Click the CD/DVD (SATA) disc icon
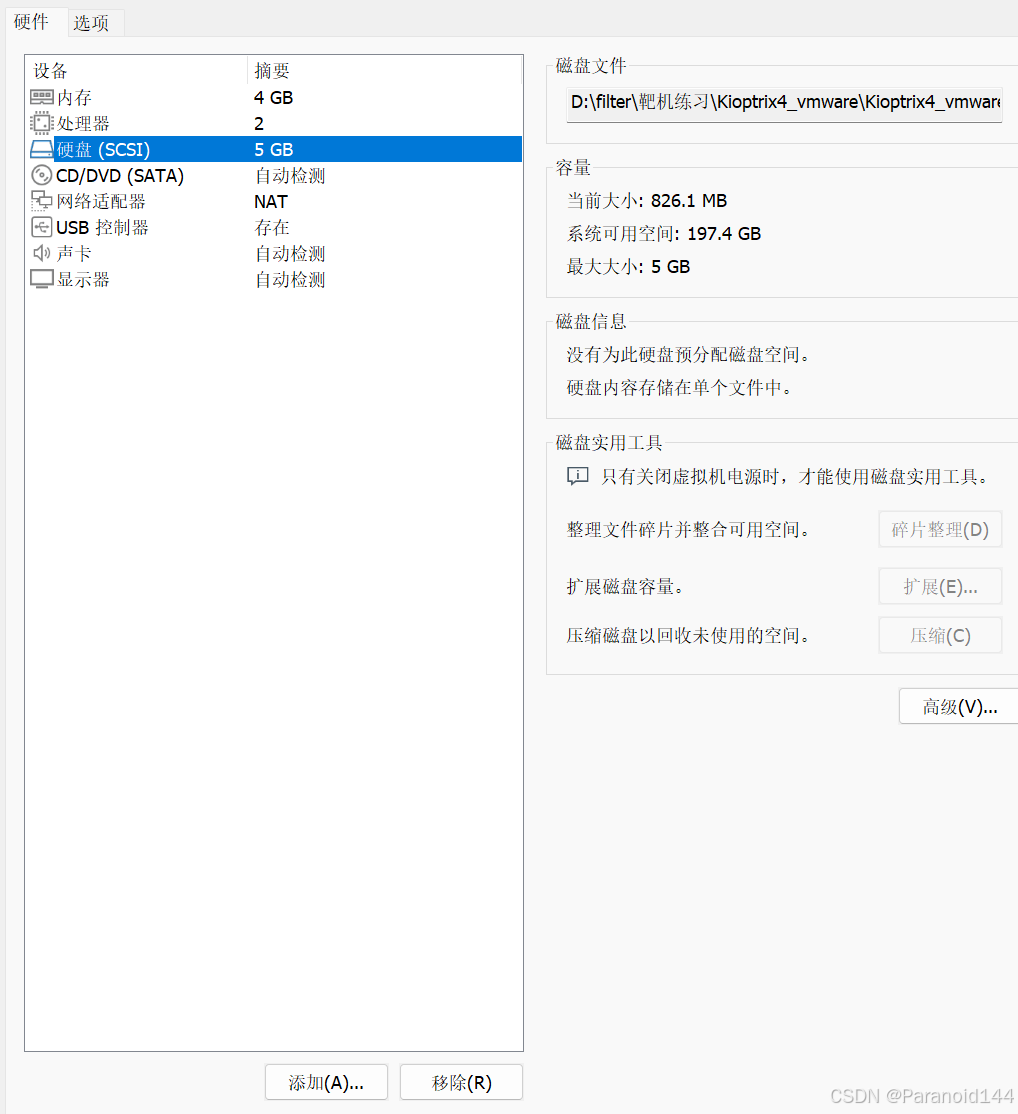 click(x=42, y=175)
